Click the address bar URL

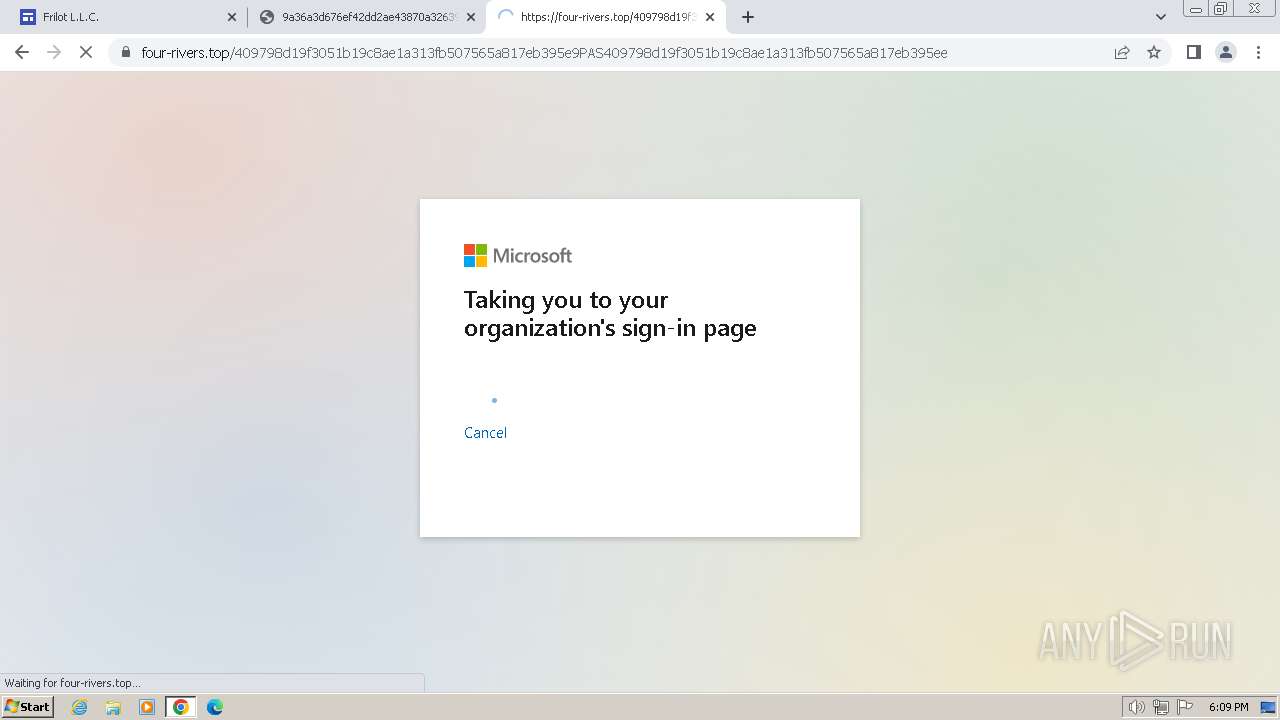[544, 53]
